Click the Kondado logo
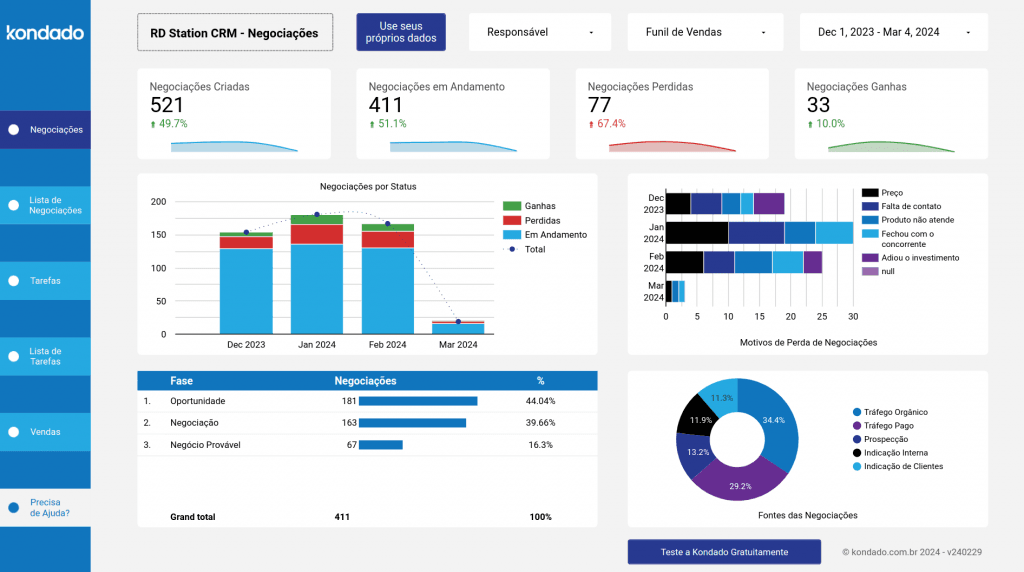The height and width of the screenshot is (572, 1024). (x=45, y=33)
